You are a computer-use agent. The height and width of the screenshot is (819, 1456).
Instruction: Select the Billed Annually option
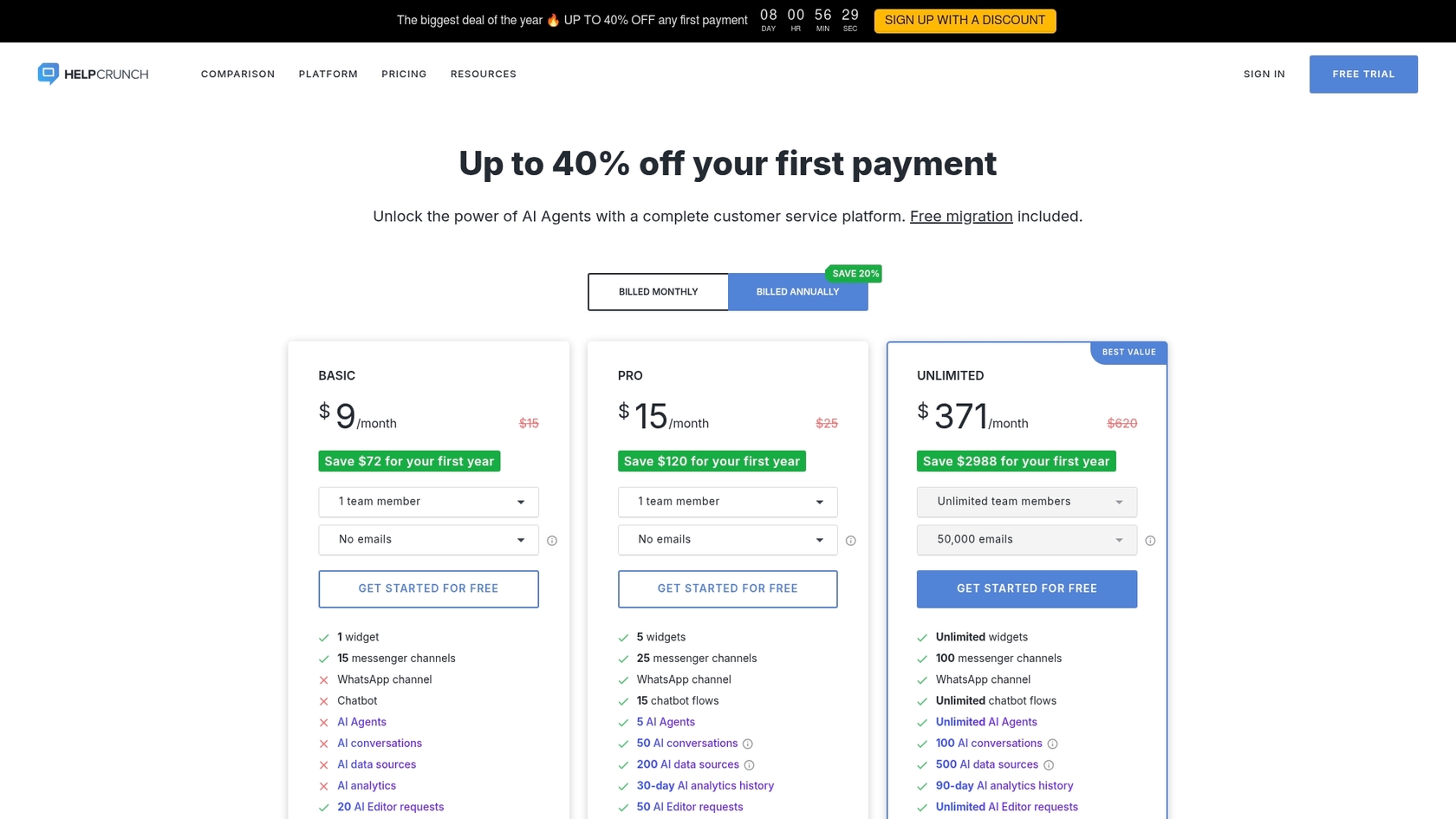(797, 292)
